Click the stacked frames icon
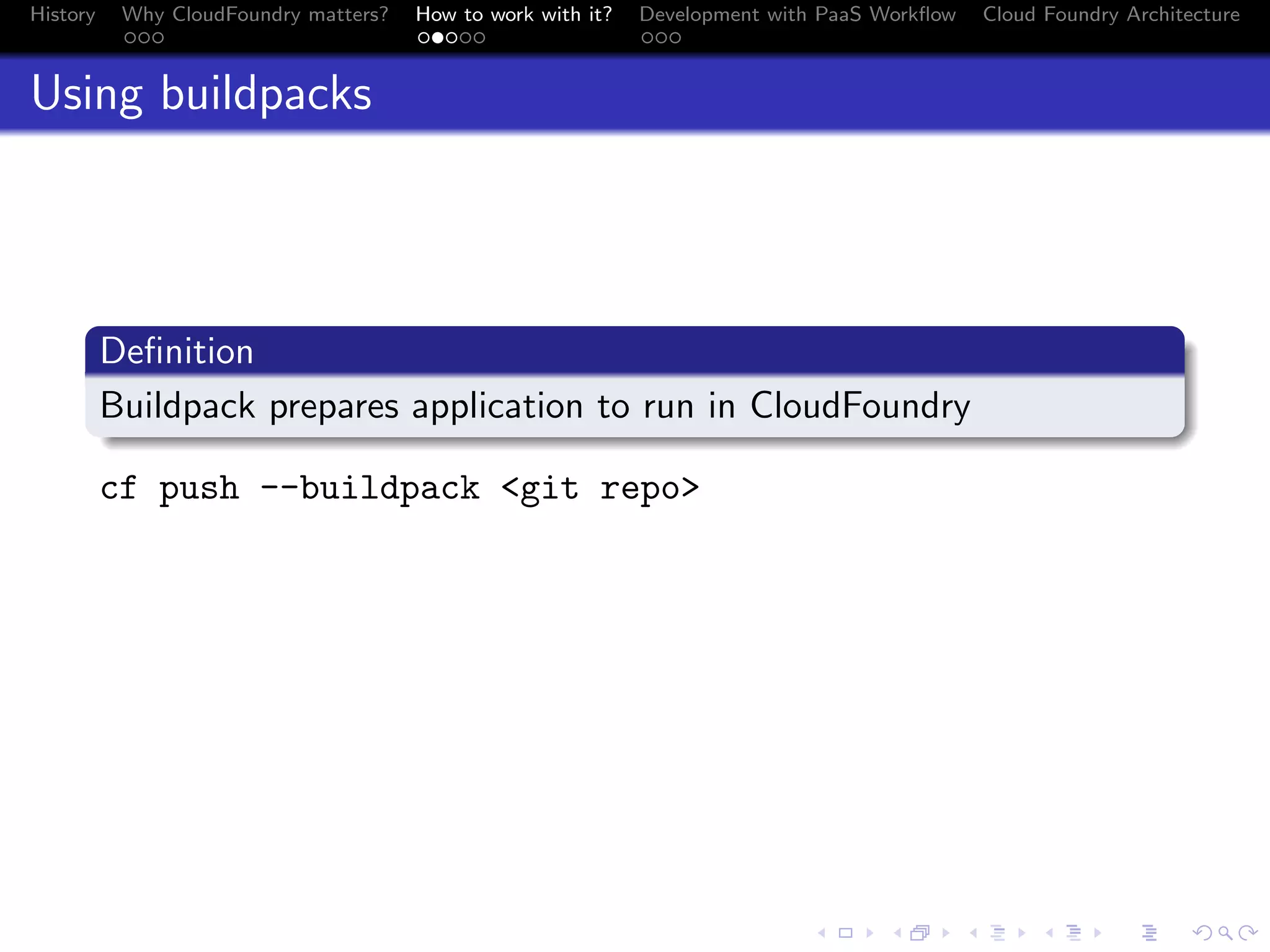The width and height of the screenshot is (1270, 952). coord(920,933)
